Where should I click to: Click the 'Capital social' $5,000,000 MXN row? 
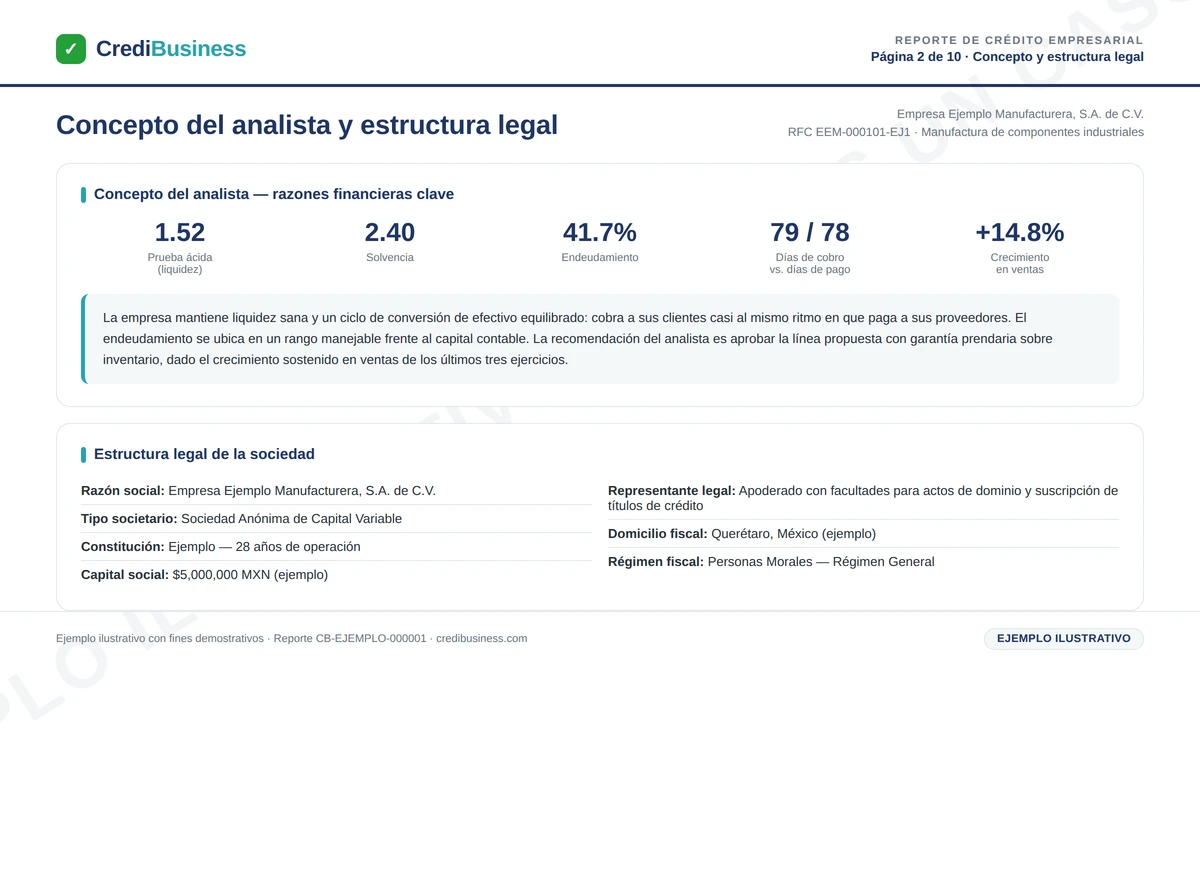[336, 575]
